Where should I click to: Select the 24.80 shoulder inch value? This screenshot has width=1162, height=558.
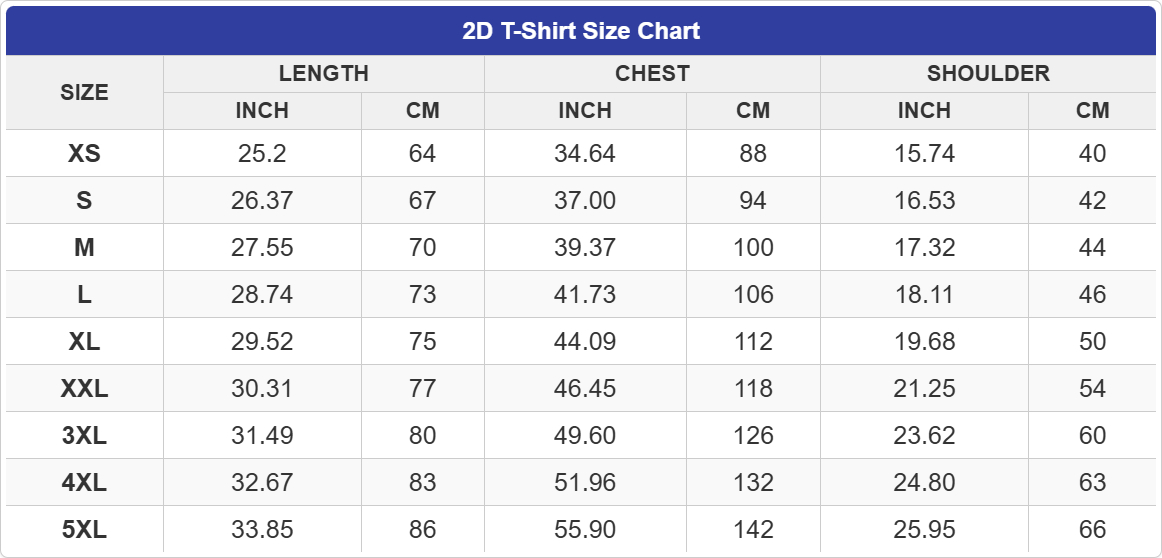(x=924, y=482)
